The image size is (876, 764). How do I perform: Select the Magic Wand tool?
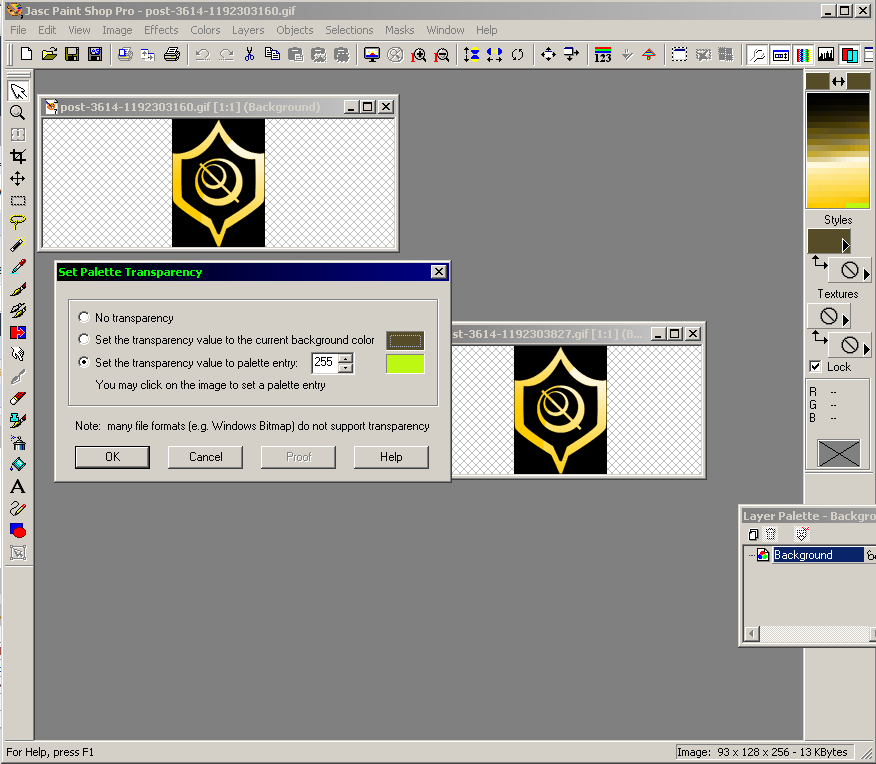tap(18, 245)
